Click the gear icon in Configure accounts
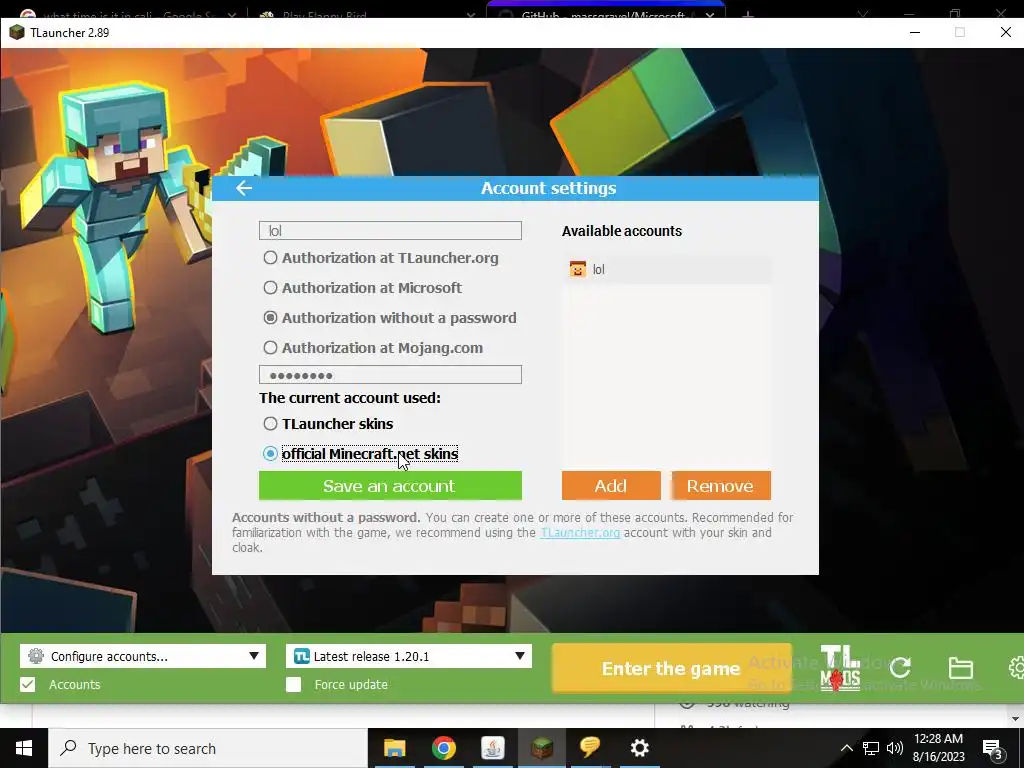 click(x=36, y=656)
